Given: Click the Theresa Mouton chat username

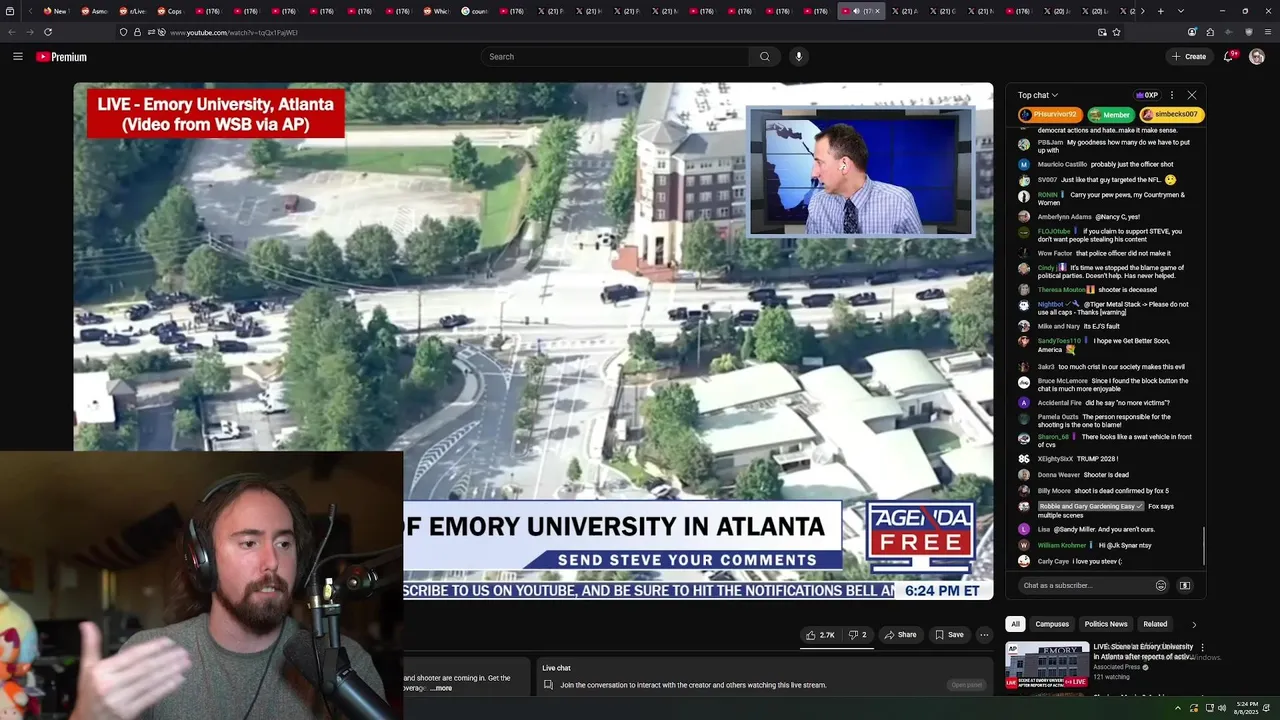Looking at the screenshot, I should (x=1060, y=290).
